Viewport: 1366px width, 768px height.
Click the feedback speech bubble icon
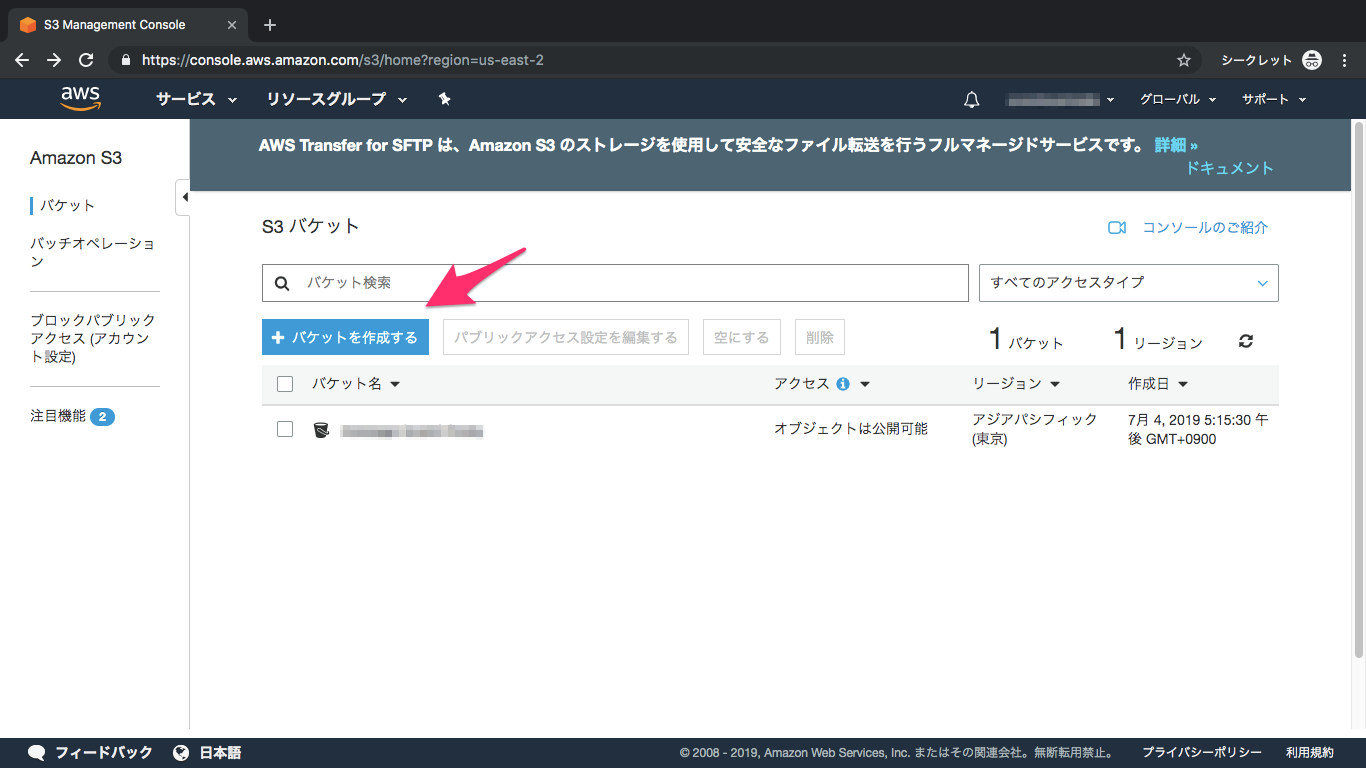pos(37,753)
